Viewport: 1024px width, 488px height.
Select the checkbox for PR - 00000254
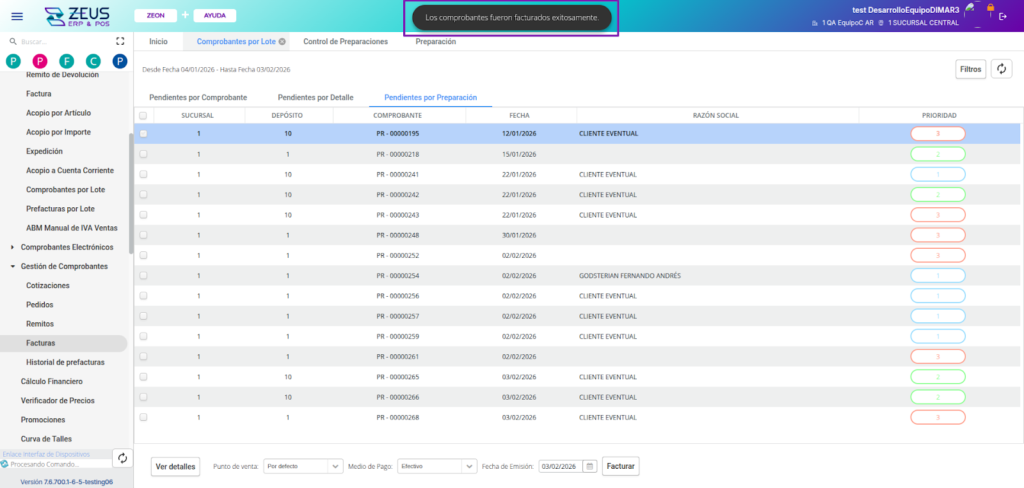tap(143, 275)
